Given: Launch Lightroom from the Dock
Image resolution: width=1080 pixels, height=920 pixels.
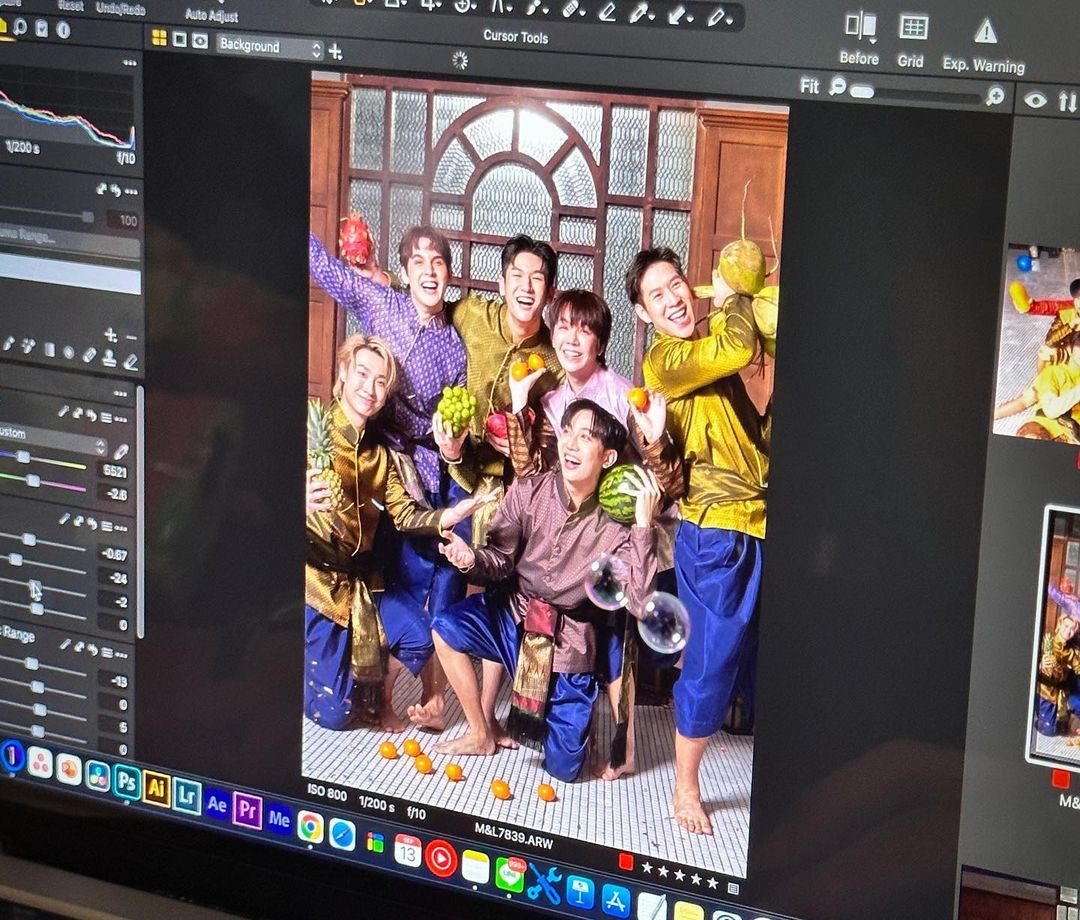Looking at the screenshot, I should coord(187,796).
